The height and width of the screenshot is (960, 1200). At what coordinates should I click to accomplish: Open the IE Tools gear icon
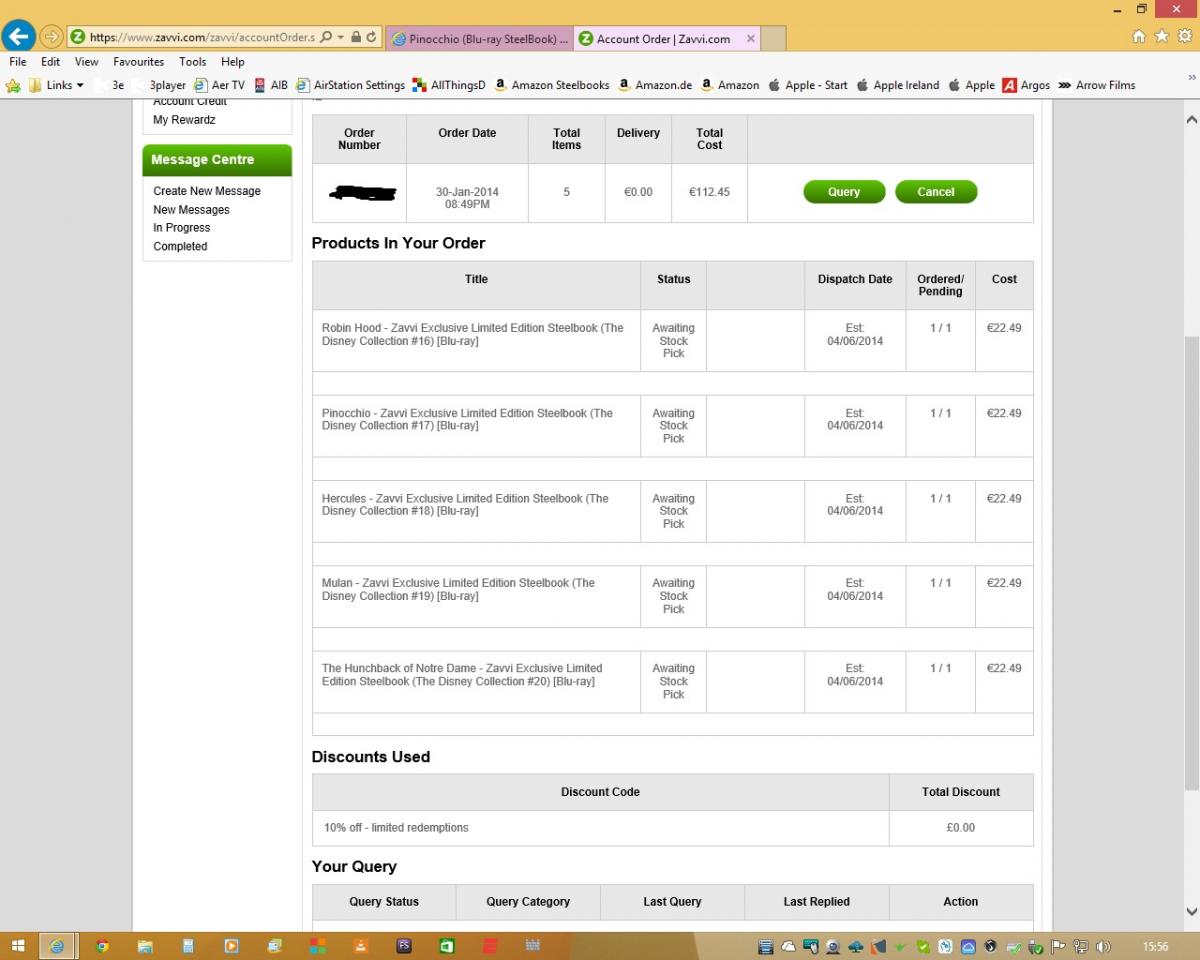[1185, 36]
